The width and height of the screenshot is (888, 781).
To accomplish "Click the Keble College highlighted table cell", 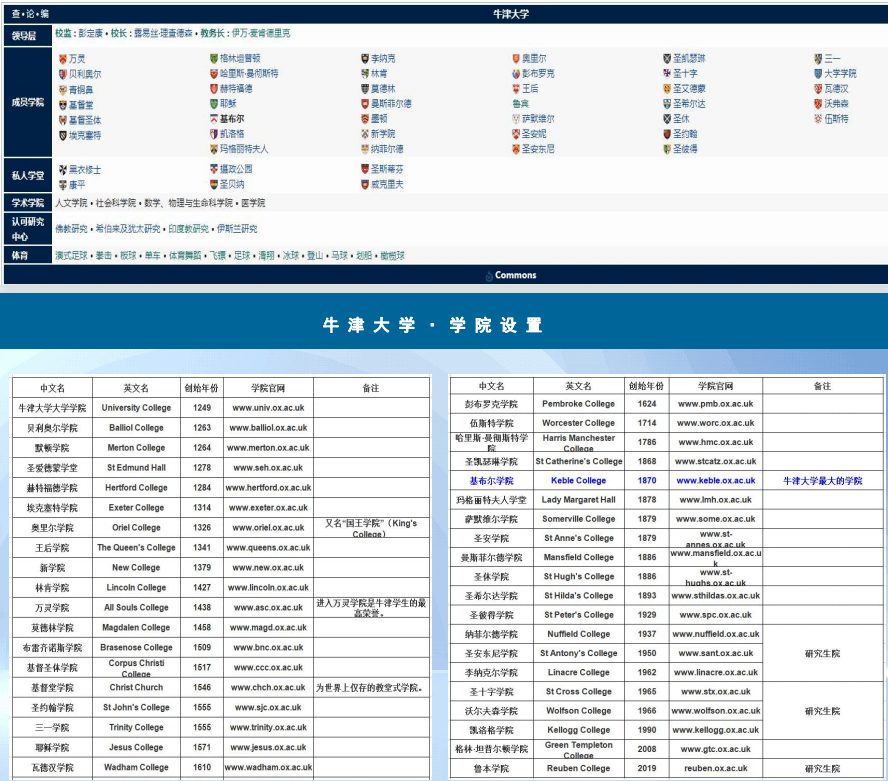I will 578,481.
